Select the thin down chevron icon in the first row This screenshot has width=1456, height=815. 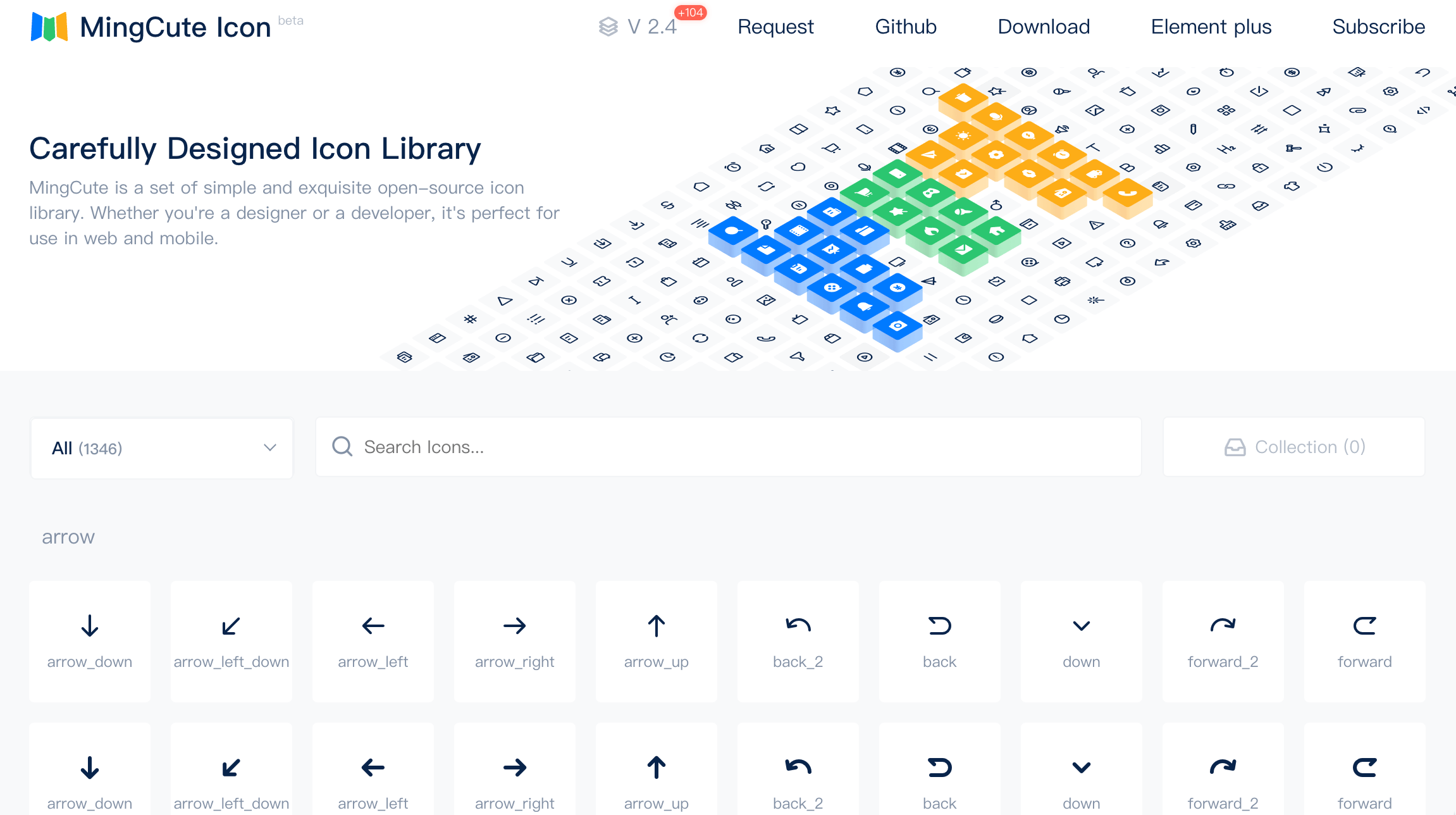(x=1082, y=626)
